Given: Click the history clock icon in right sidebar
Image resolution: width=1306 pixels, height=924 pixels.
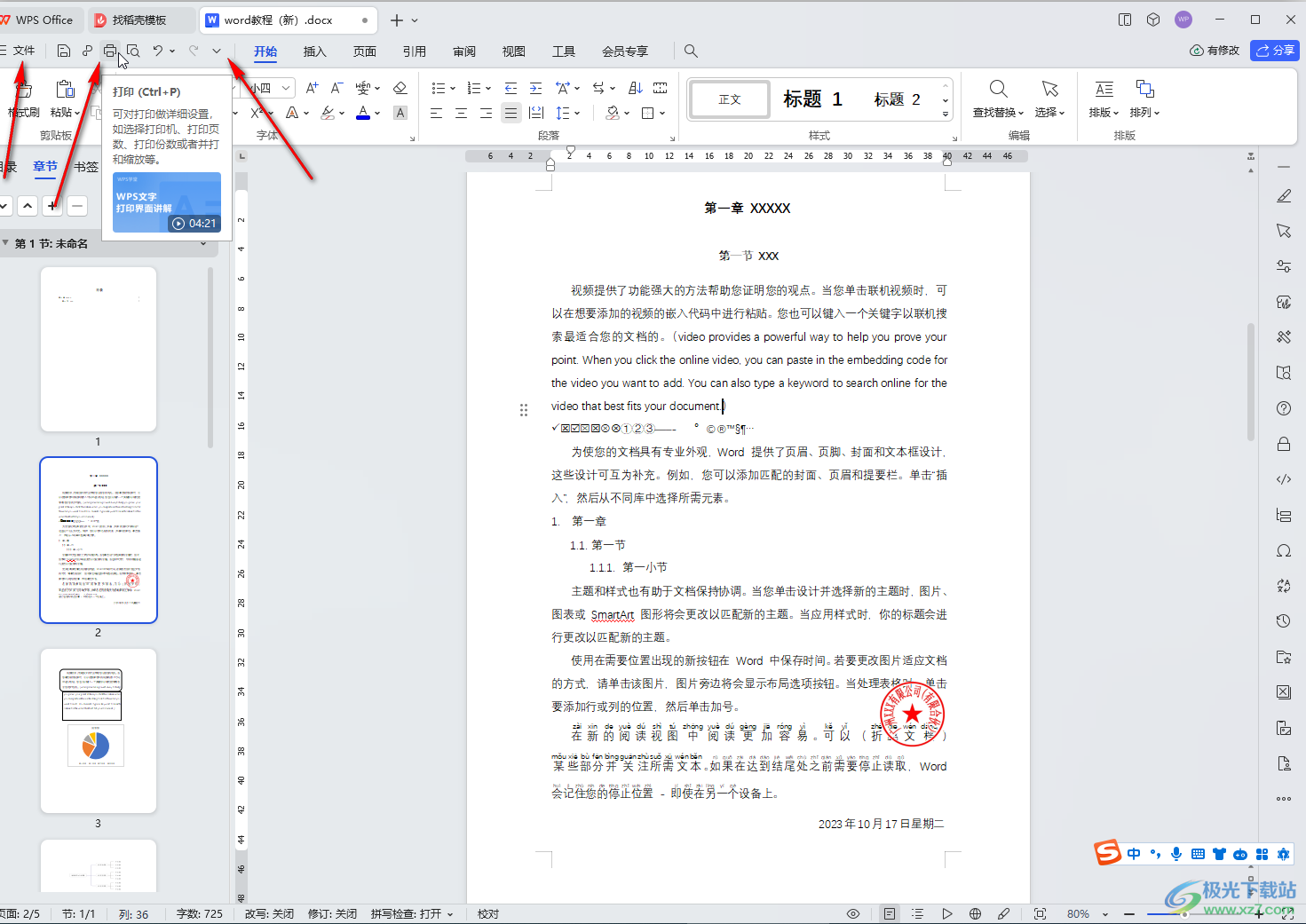Looking at the screenshot, I should [1284, 621].
